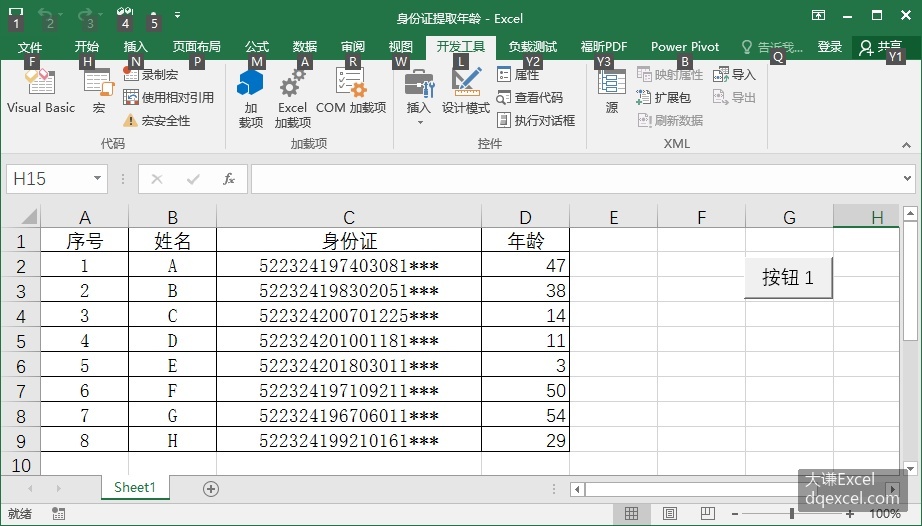
Task: Select cell containing 522324200701225***
Action: click(349, 316)
